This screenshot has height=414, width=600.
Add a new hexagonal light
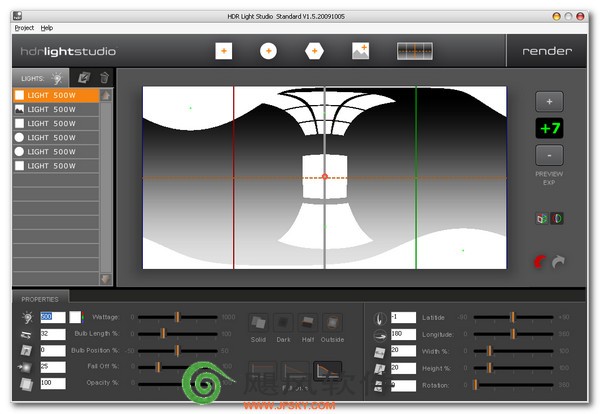pyautogui.click(x=314, y=51)
